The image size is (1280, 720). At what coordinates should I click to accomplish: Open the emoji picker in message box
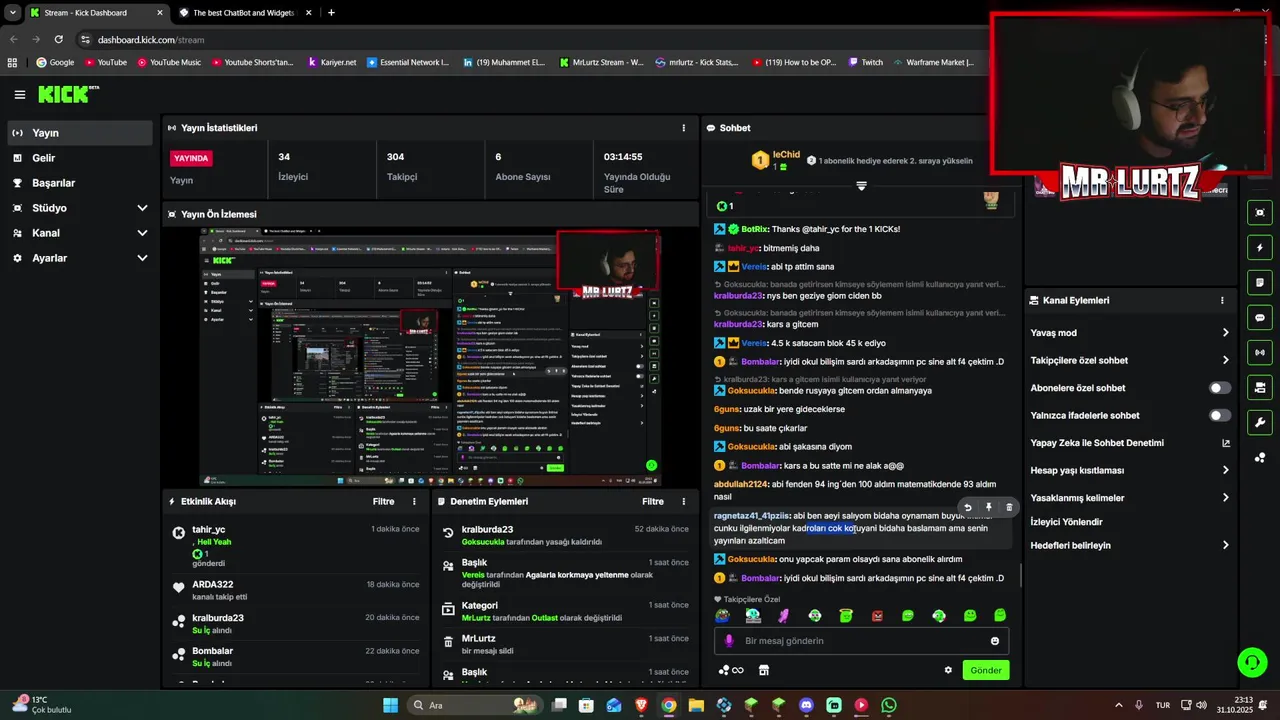(995, 641)
